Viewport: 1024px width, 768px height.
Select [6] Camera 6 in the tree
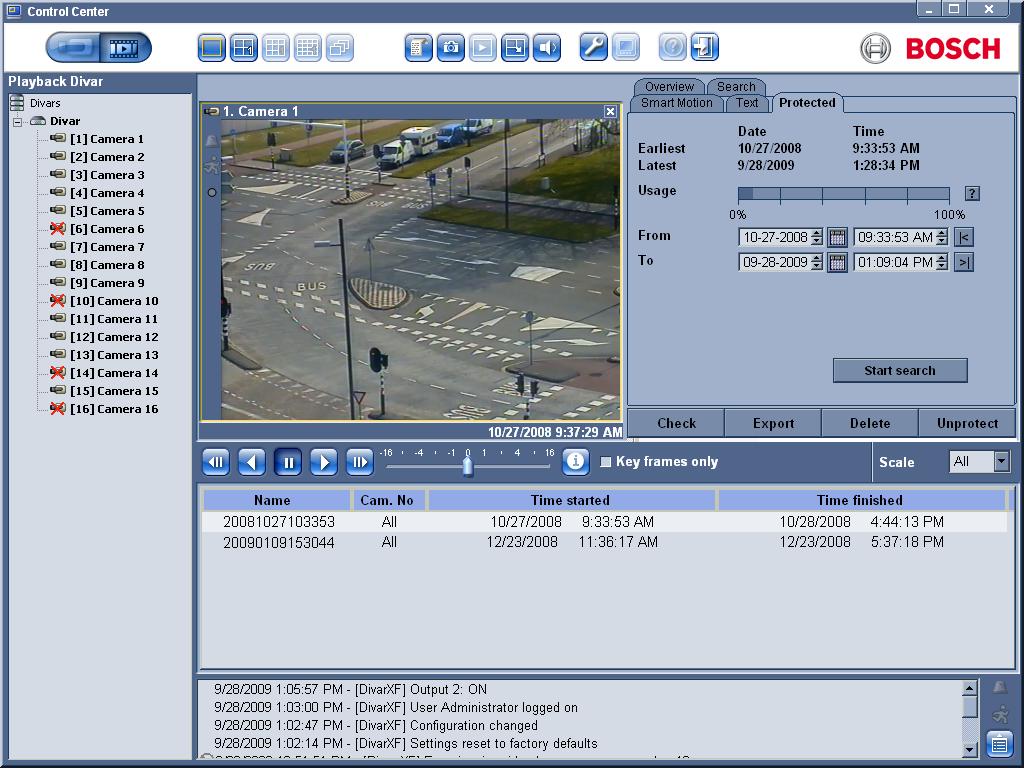click(x=106, y=229)
